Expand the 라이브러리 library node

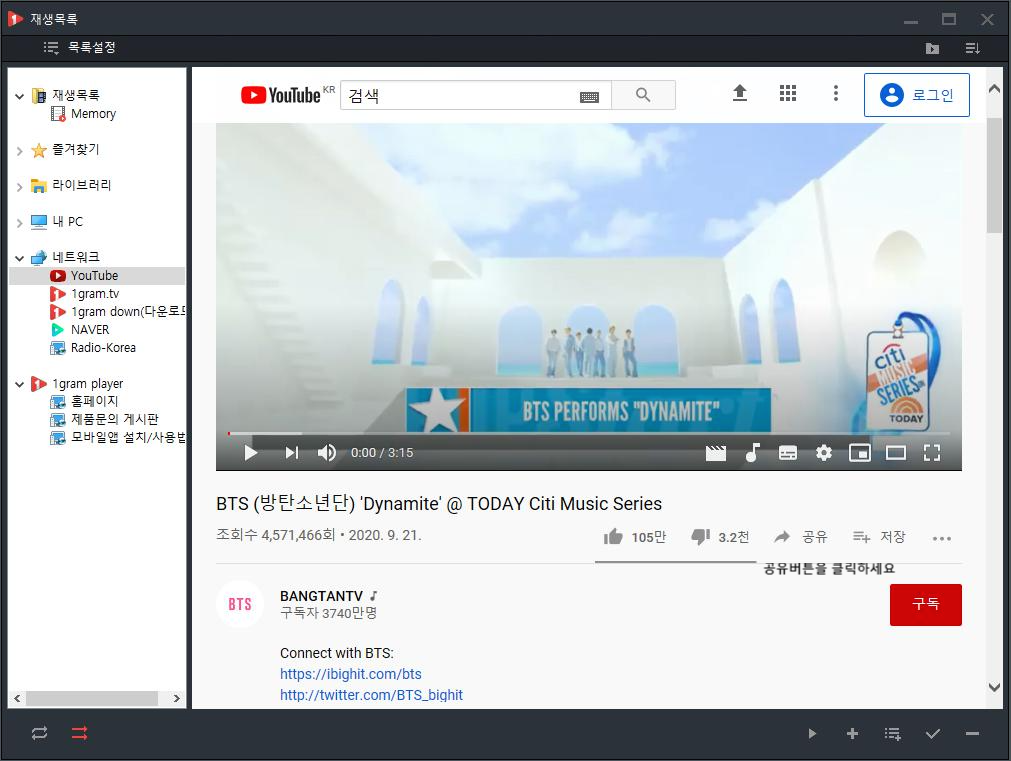pyautogui.click(x=19, y=187)
